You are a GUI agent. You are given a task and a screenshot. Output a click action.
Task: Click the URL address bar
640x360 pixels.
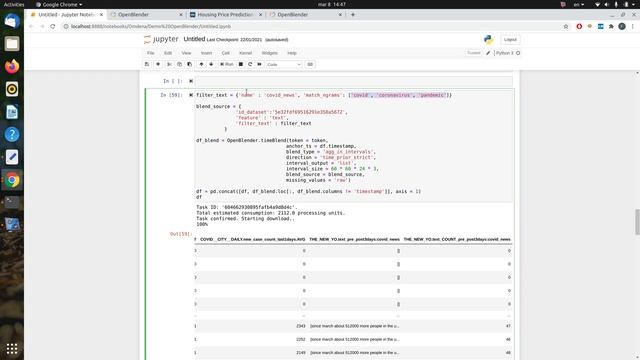(x=310, y=26)
